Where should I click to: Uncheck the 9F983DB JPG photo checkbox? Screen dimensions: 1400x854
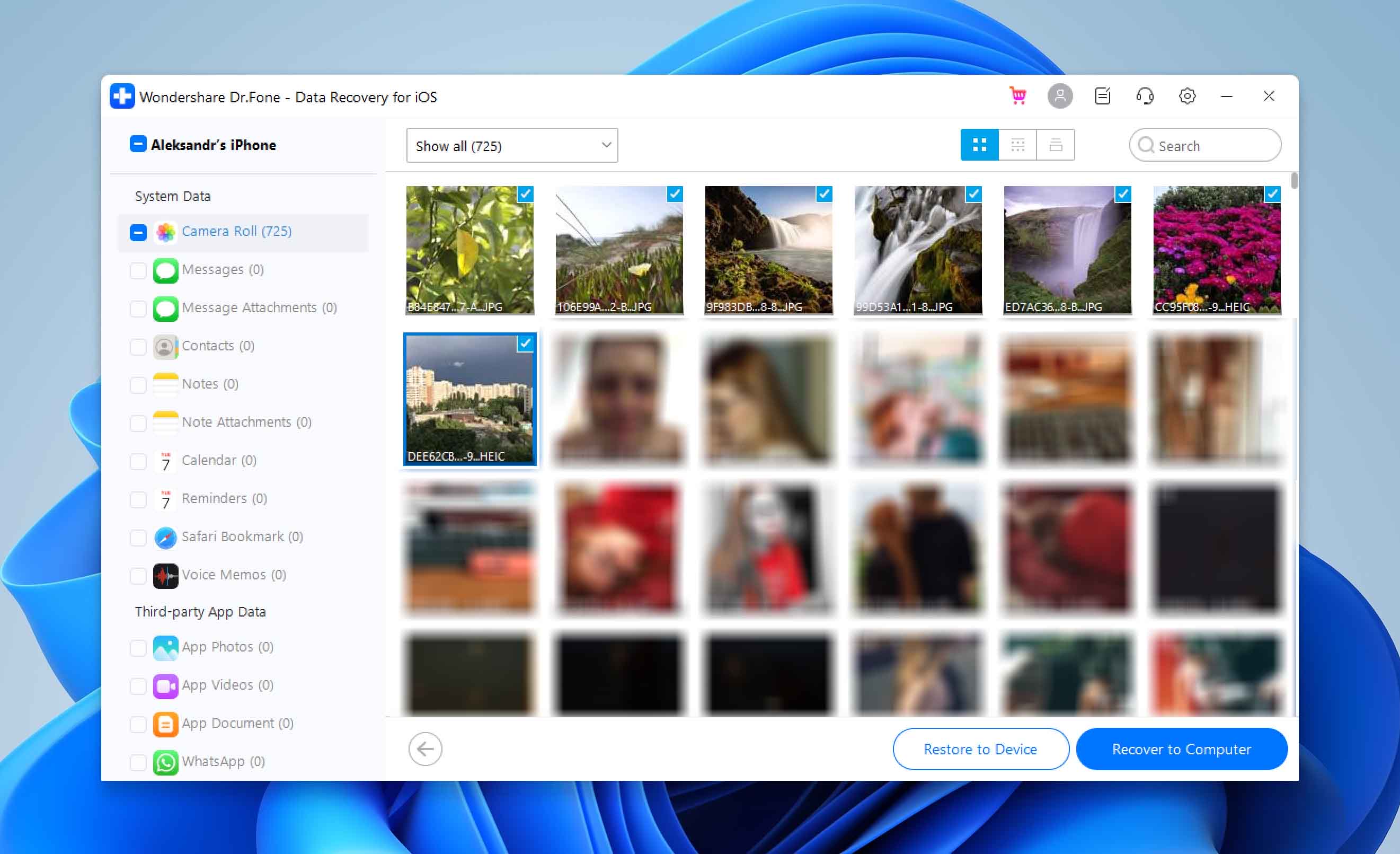tap(824, 194)
